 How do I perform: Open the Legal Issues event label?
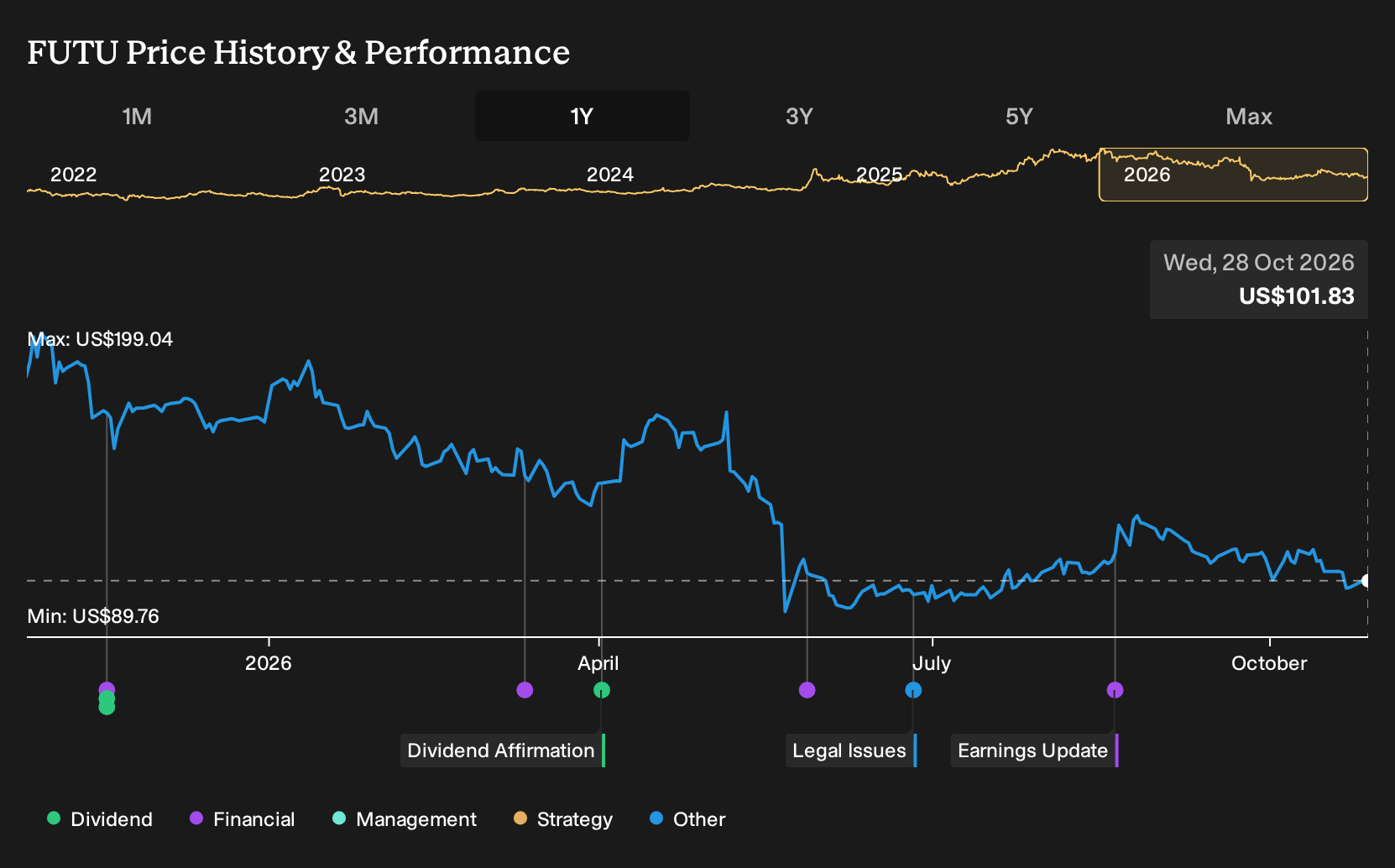click(851, 750)
